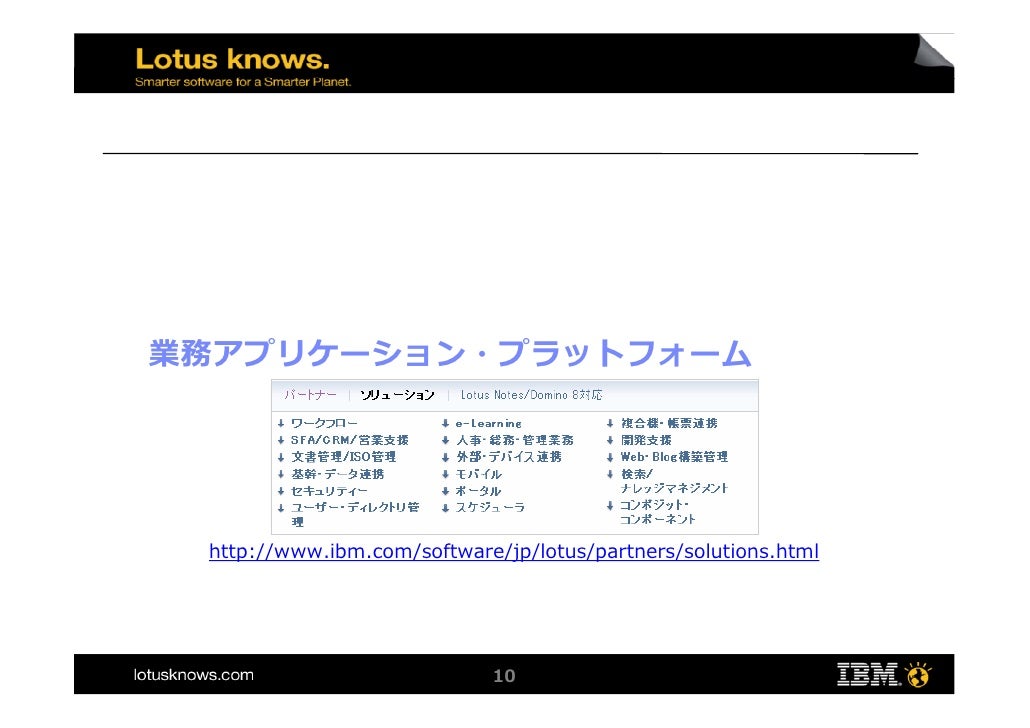
Task: Open the モバイル category link
Action: tap(479, 474)
